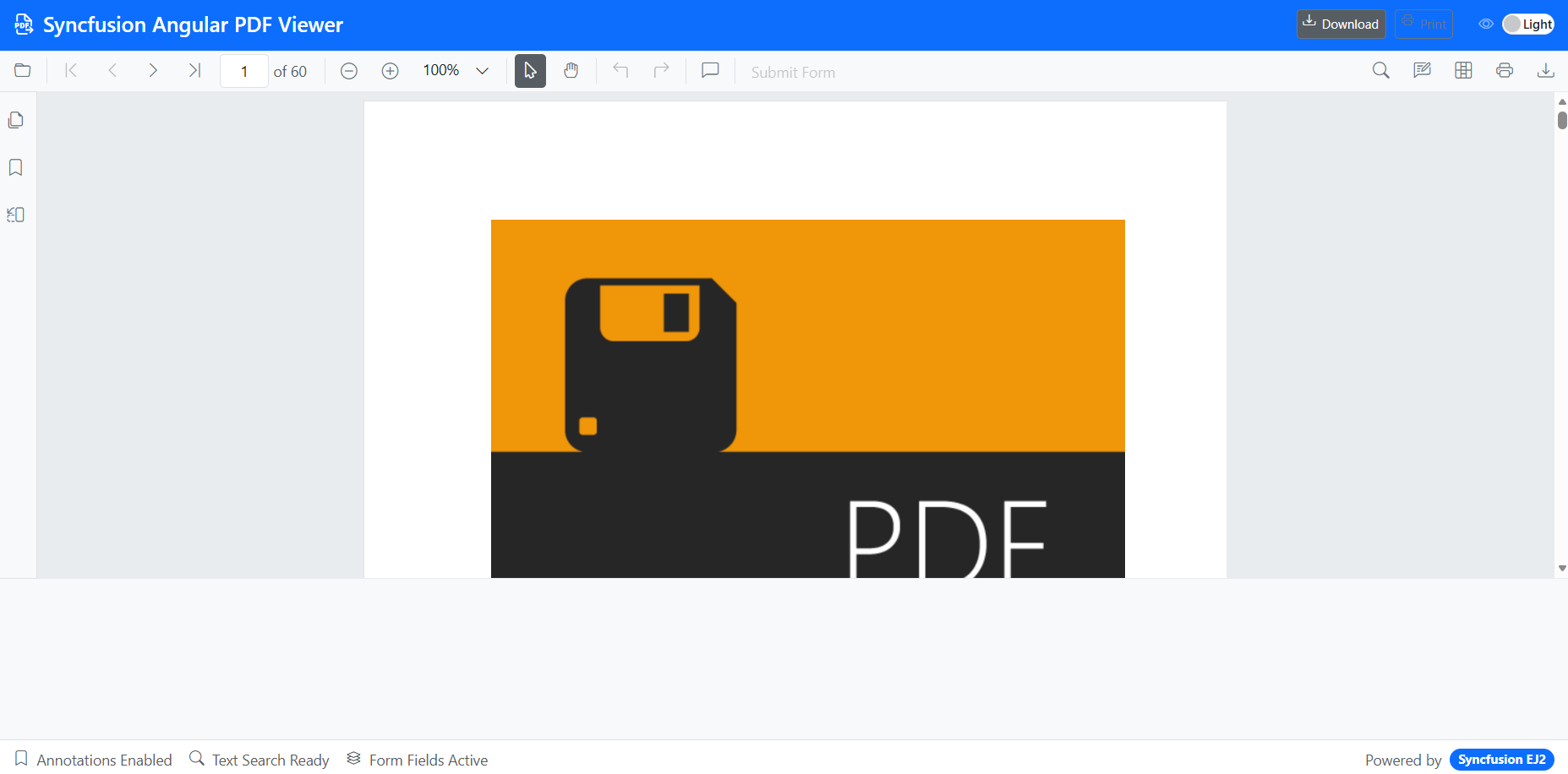Download the PDF from viewer toolbar icon
This screenshot has height=774, width=1568.
1546,71
